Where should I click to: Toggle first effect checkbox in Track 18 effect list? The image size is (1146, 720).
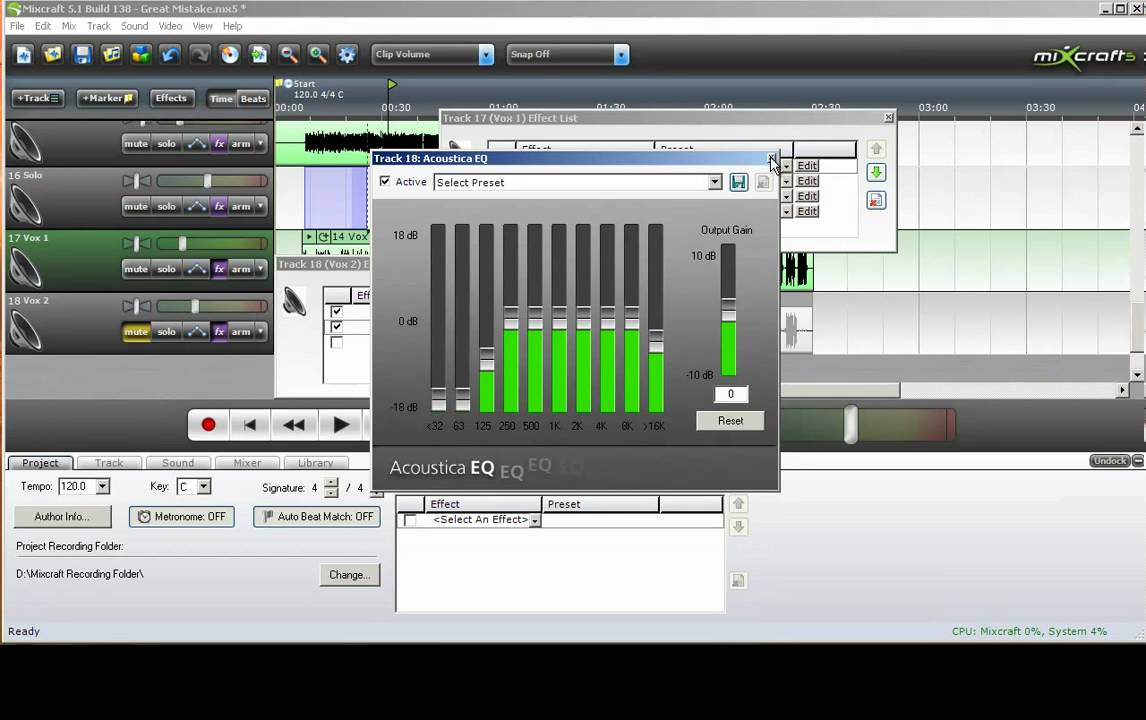coord(336,311)
